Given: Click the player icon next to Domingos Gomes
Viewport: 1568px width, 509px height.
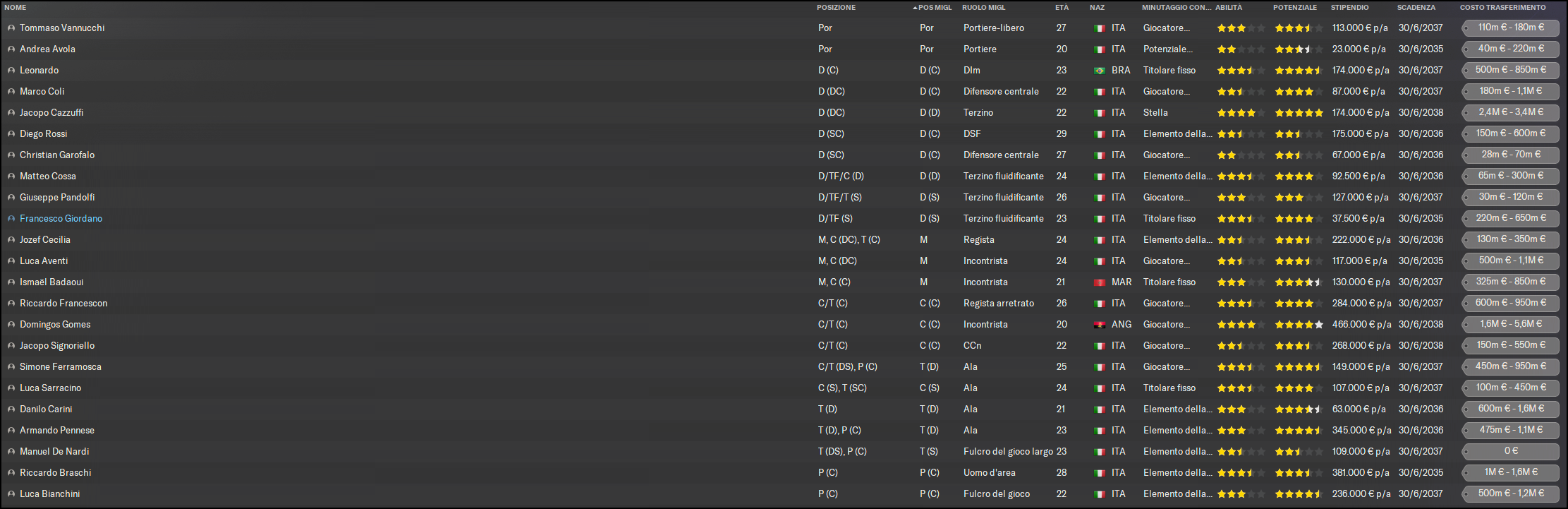Looking at the screenshot, I should [x=11, y=325].
